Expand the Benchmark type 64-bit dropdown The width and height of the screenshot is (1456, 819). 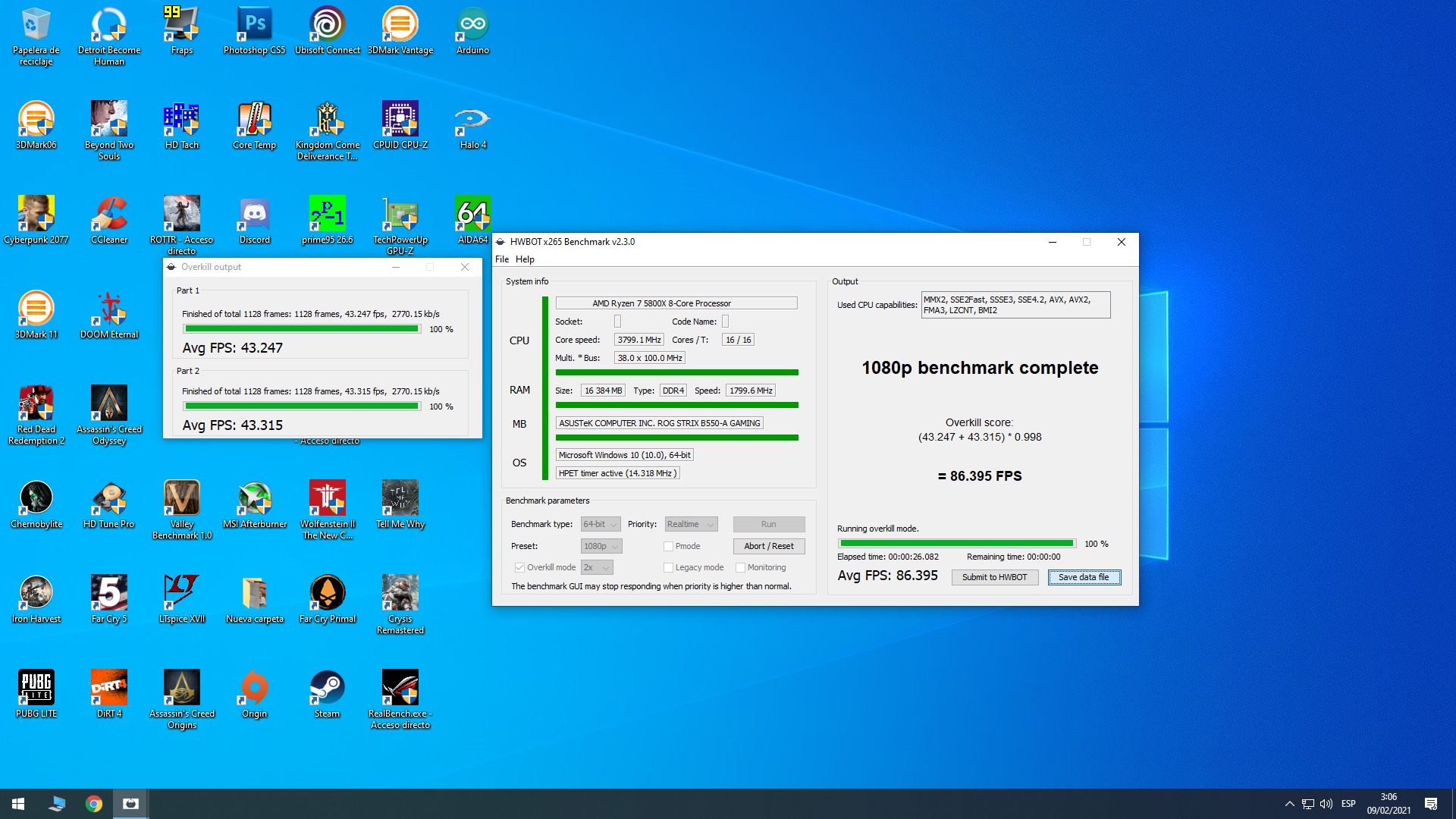(x=601, y=524)
